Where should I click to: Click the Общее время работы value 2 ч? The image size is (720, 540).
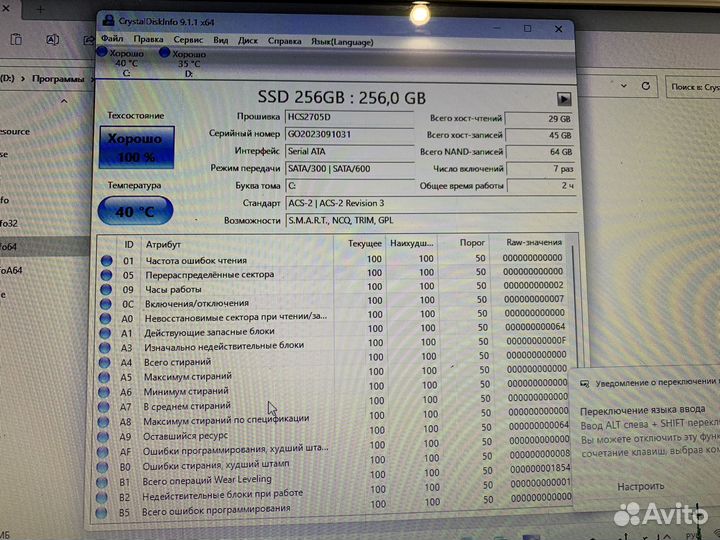point(541,186)
